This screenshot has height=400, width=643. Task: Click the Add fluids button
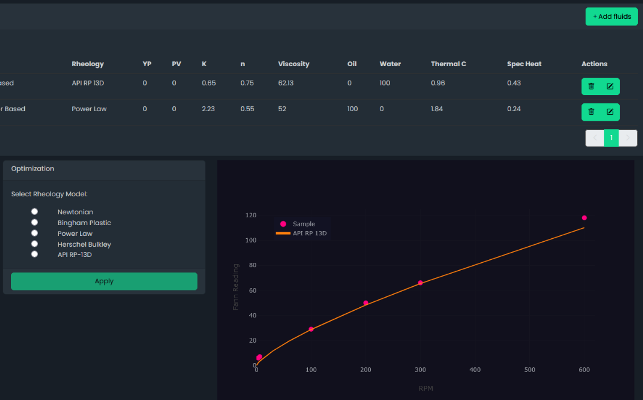[x=610, y=16]
